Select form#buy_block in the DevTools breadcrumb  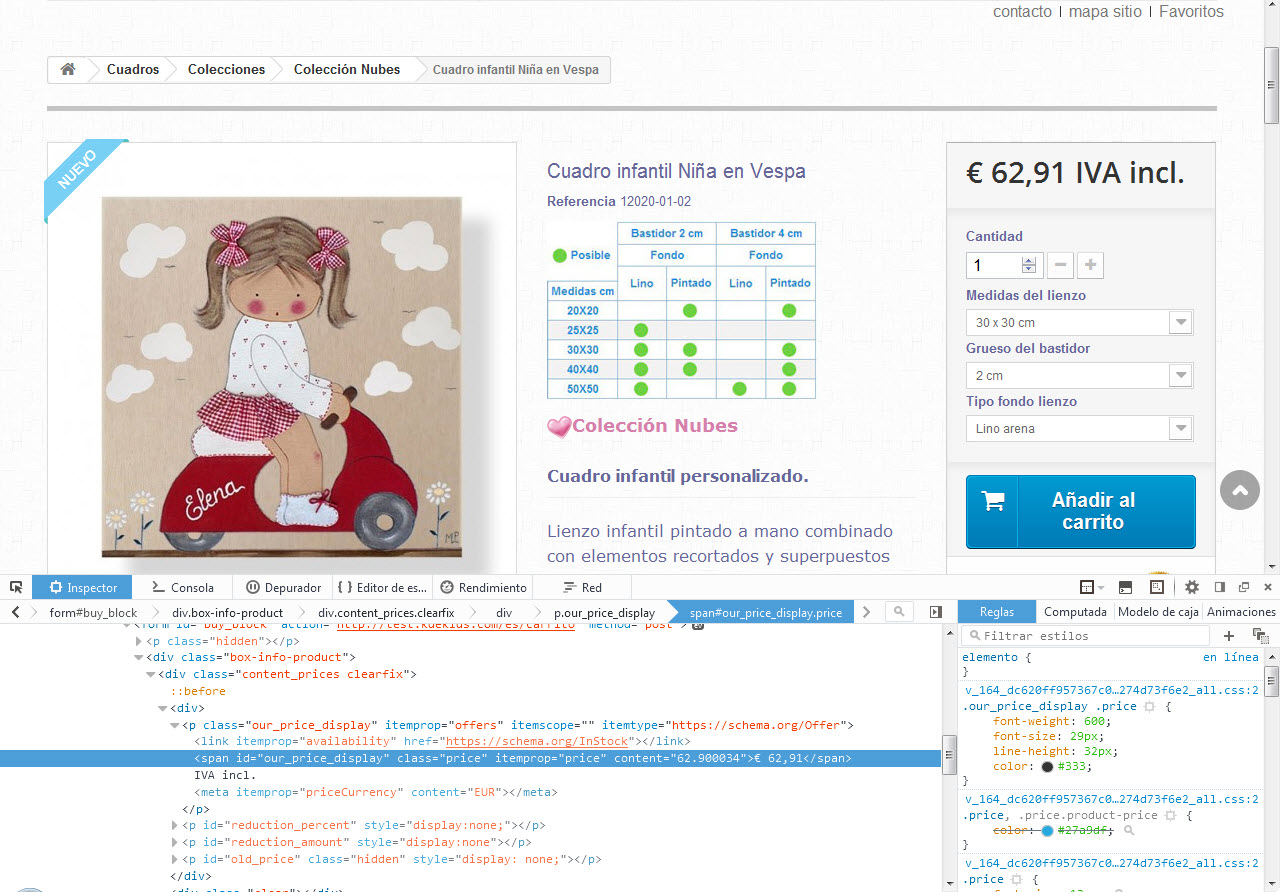pos(93,612)
